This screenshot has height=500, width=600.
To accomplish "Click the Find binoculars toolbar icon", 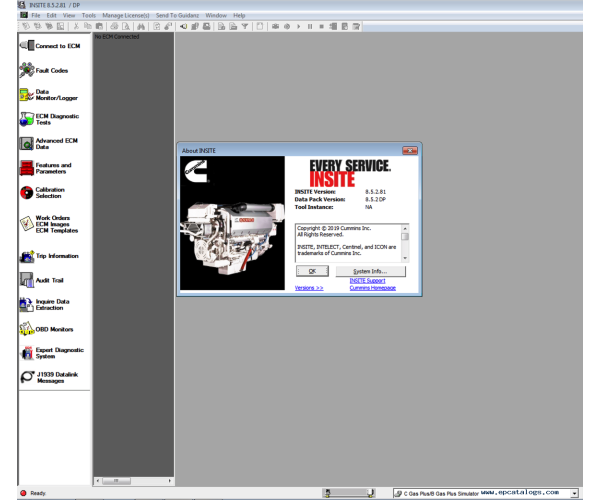I will click(141, 26).
